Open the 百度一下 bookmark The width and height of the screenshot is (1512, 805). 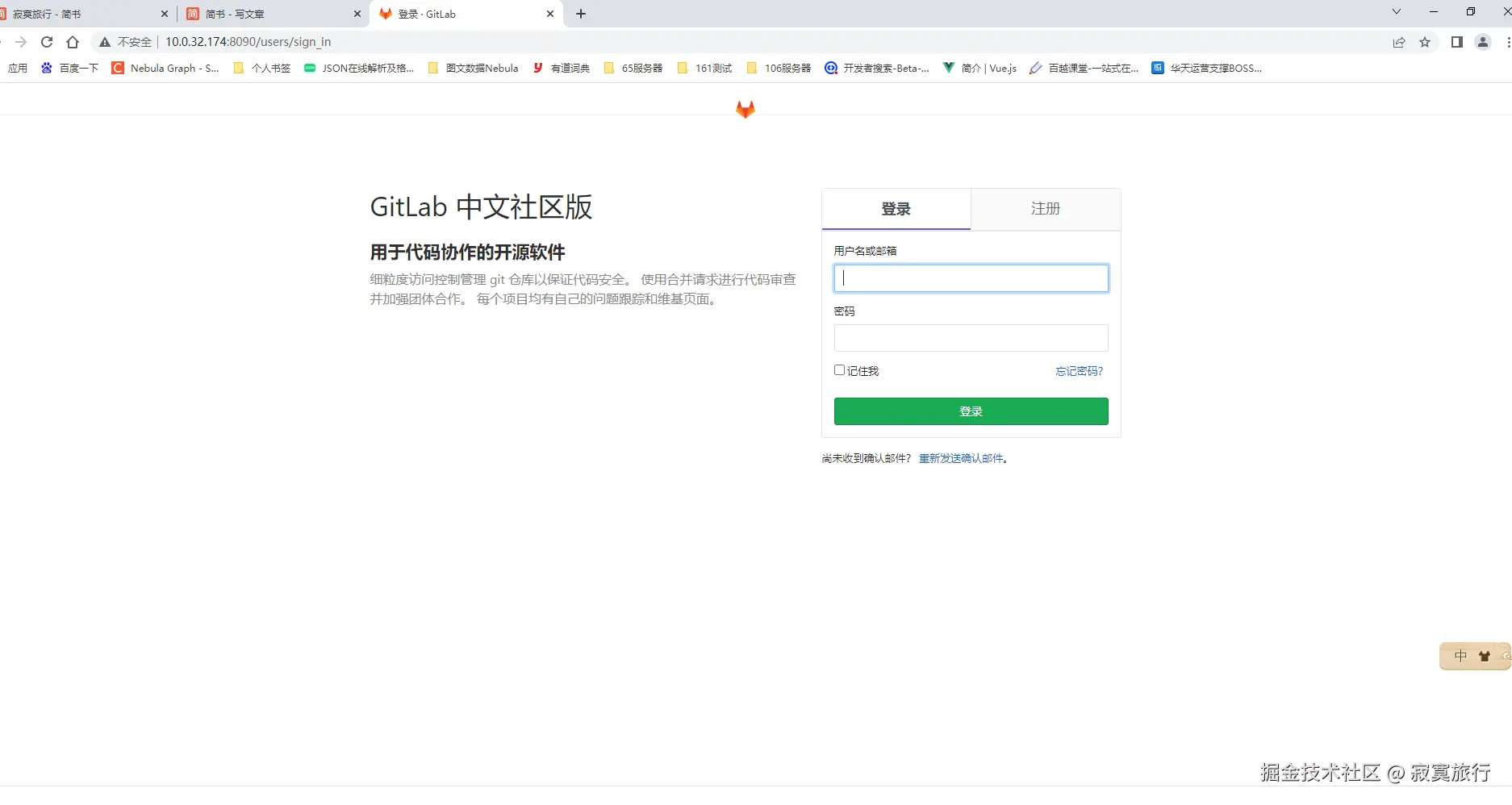pyautogui.click(x=69, y=69)
